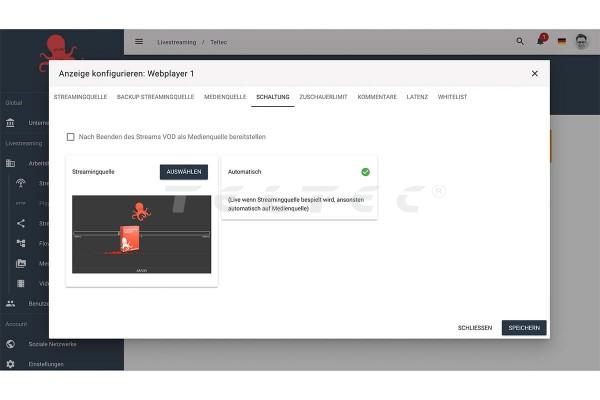Click the Einstellungen gear icon
This screenshot has height=400, width=600.
point(10,364)
